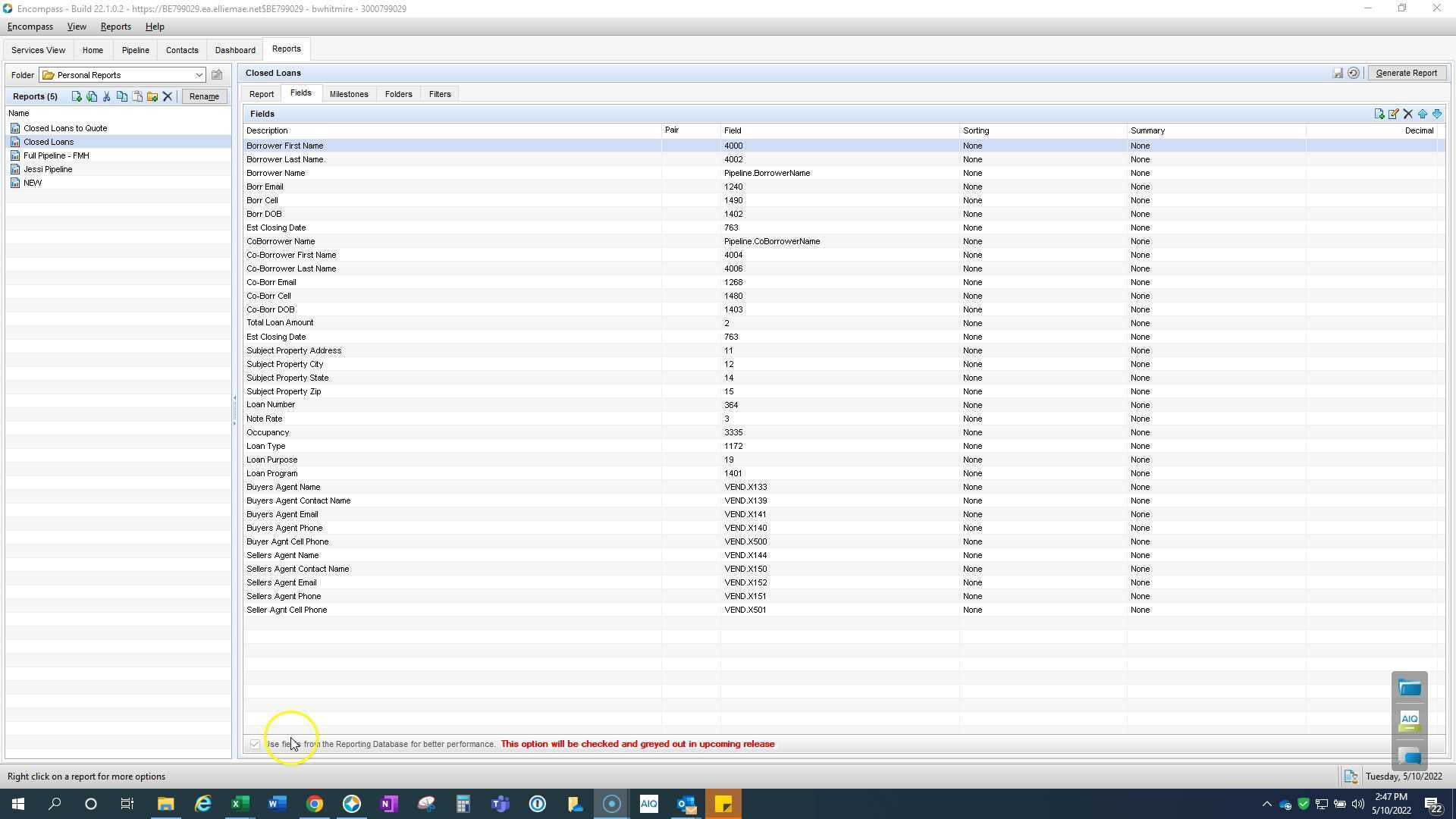Click the edit field pencil icon
Image resolution: width=1456 pixels, height=819 pixels.
[1393, 114]
